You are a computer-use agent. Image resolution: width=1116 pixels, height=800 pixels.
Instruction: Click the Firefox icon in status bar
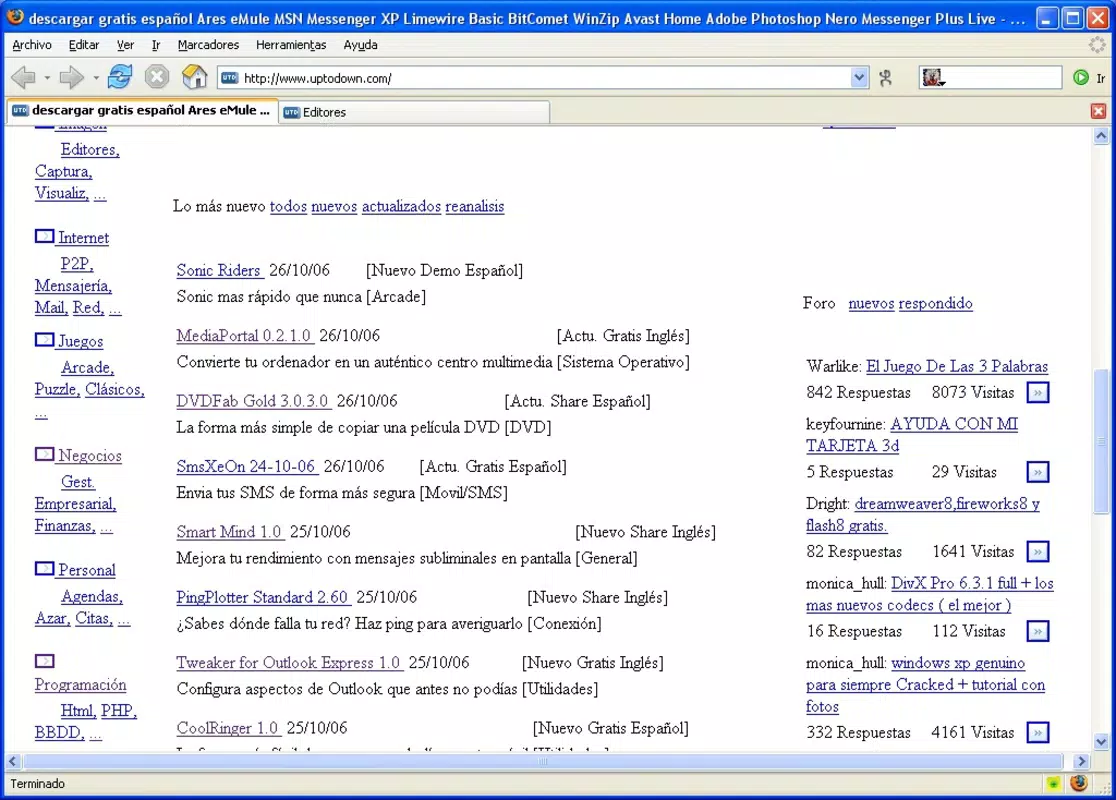coord(1079,783)
